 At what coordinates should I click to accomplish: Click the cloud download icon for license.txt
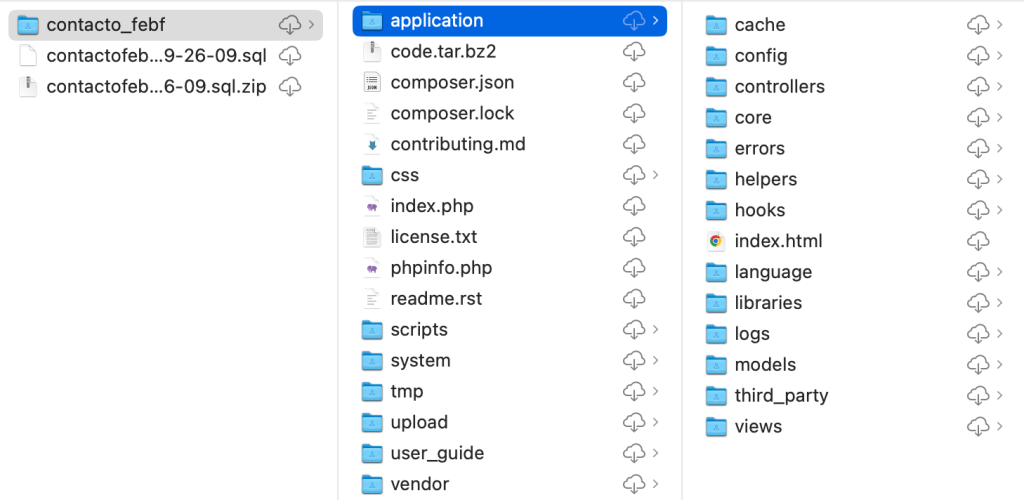[634, 238]
